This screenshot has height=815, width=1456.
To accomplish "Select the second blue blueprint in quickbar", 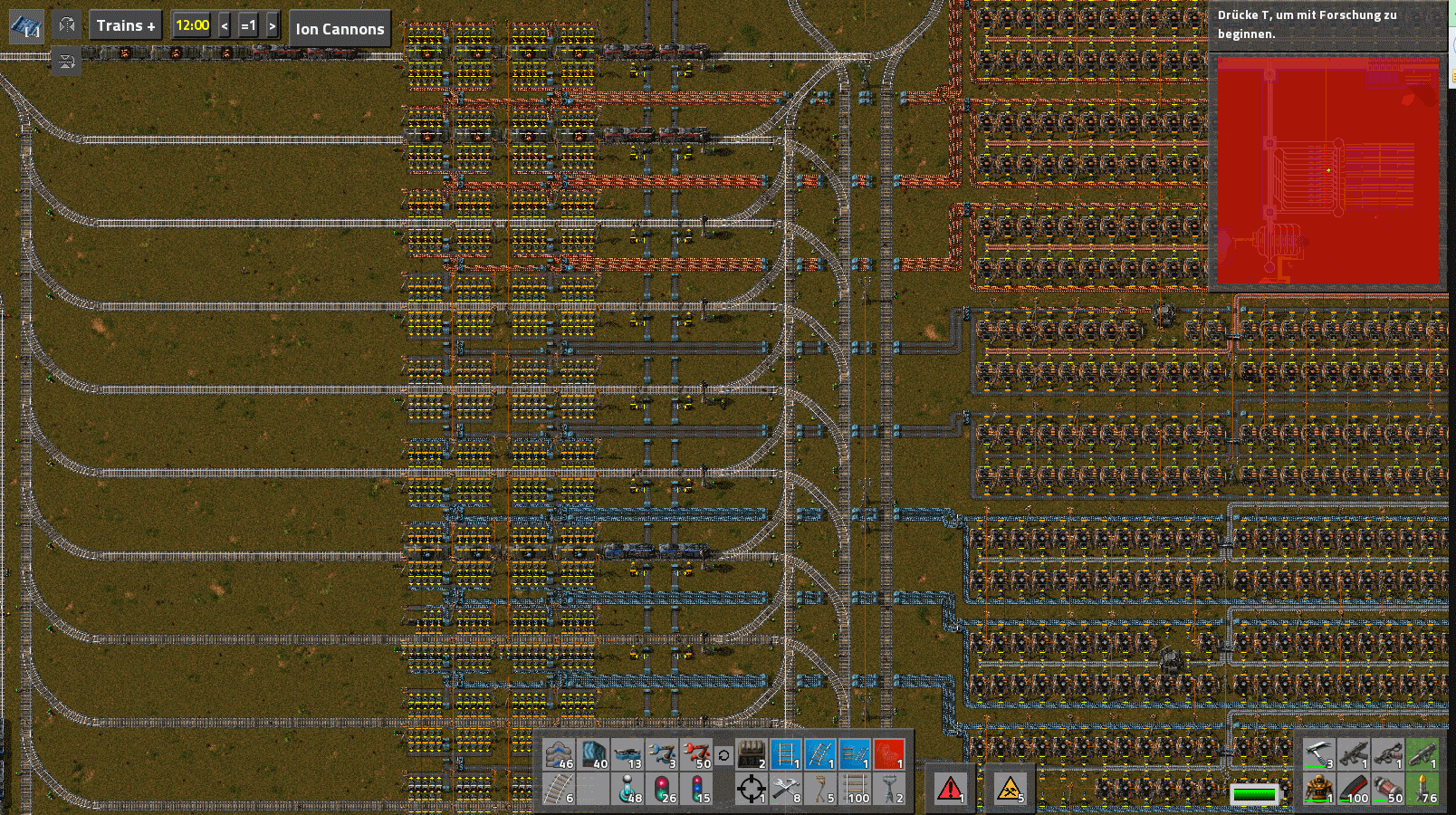I will coord(820,754).
